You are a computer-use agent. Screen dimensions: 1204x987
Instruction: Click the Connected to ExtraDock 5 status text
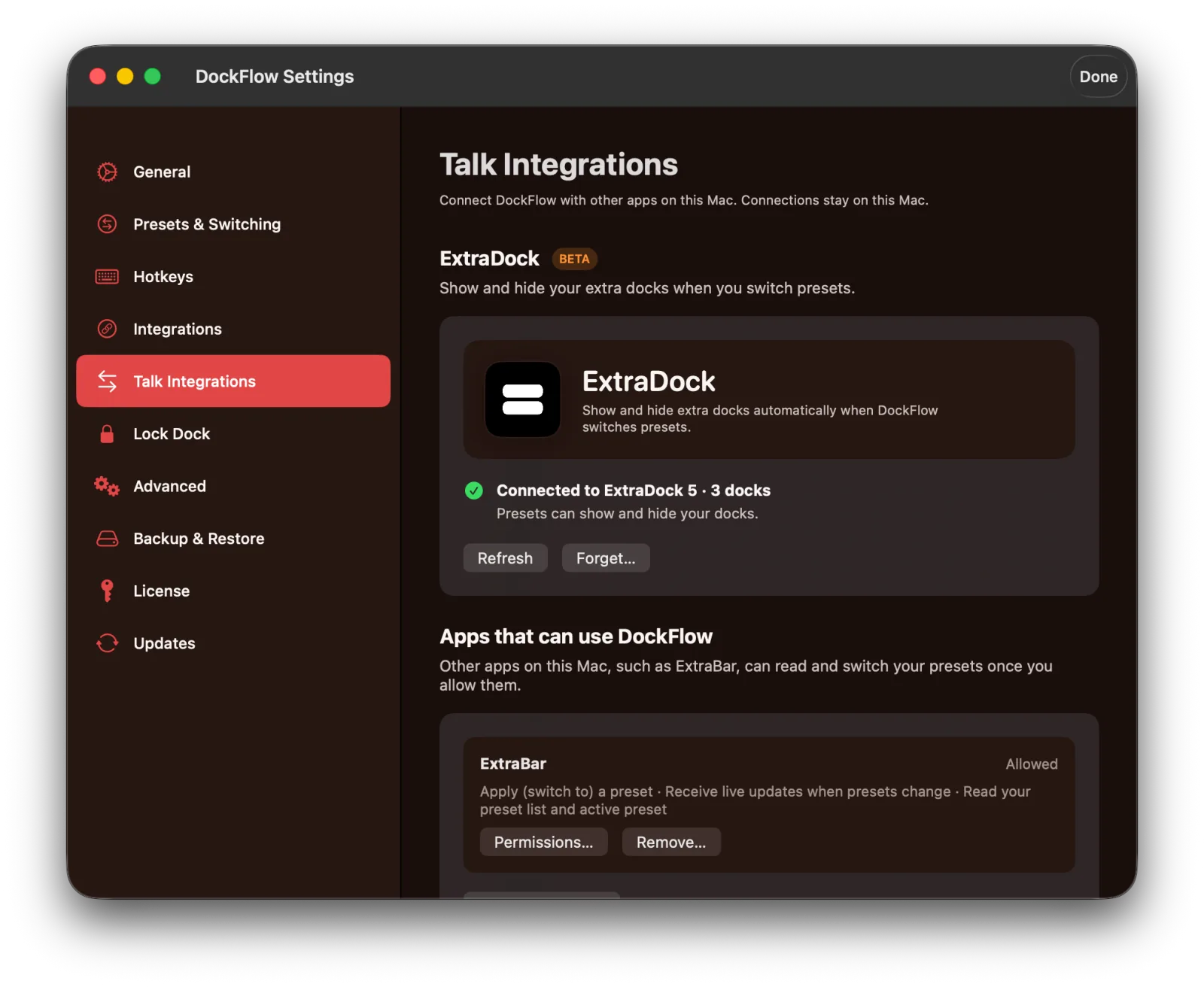(x=634, y=490)
